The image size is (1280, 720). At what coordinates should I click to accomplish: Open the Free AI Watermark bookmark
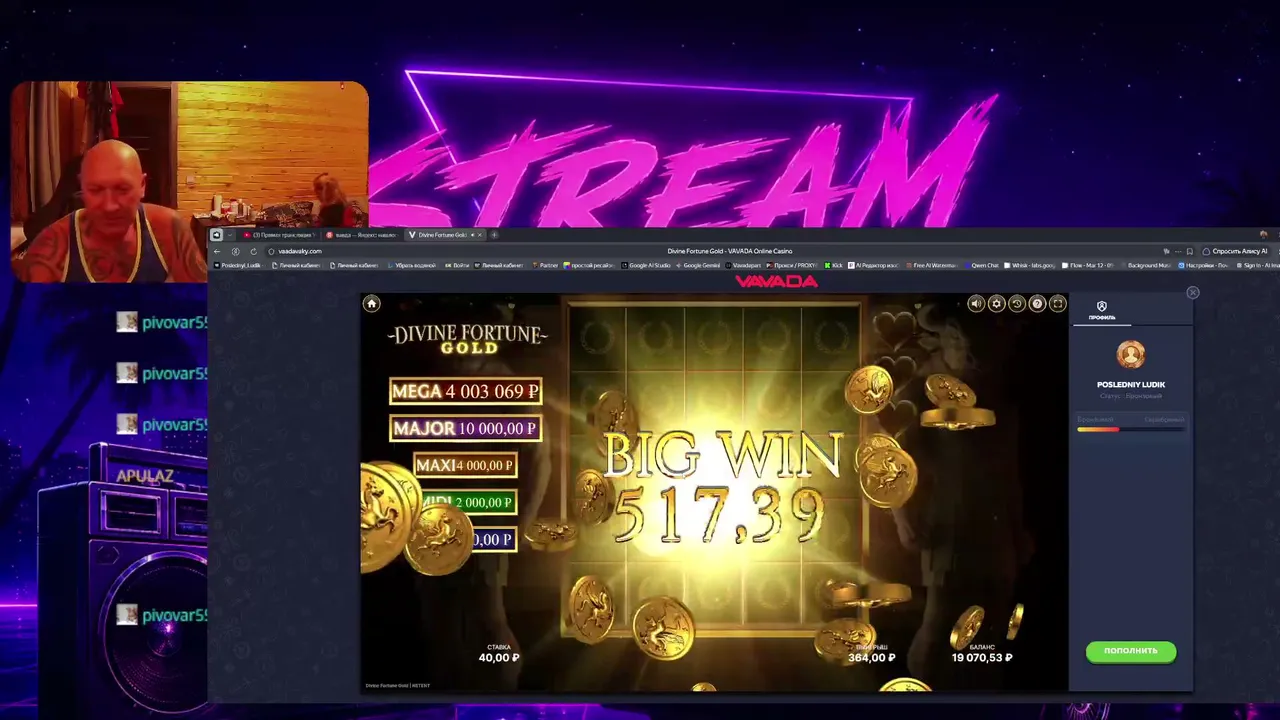pos(934,265)
